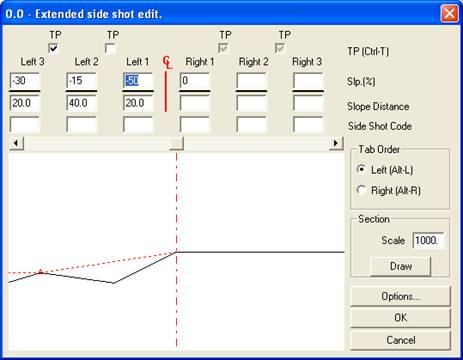Click the Right 1 side shot code field
Screen dimensions: 463x360
[x=195, y=125]
